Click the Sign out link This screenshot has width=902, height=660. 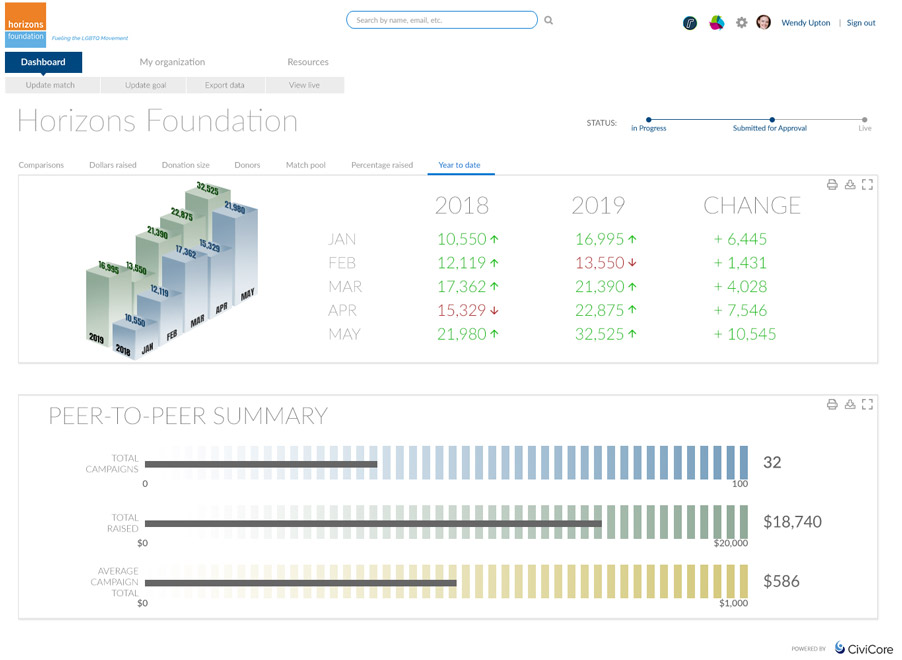(861, 23)
